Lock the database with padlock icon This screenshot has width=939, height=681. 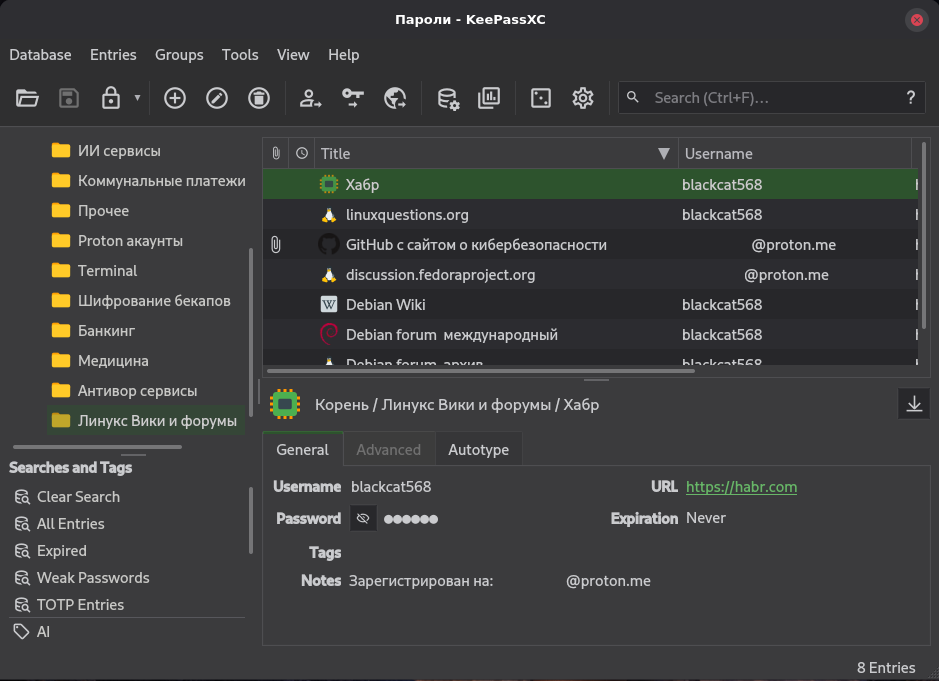tap(111, 98)
